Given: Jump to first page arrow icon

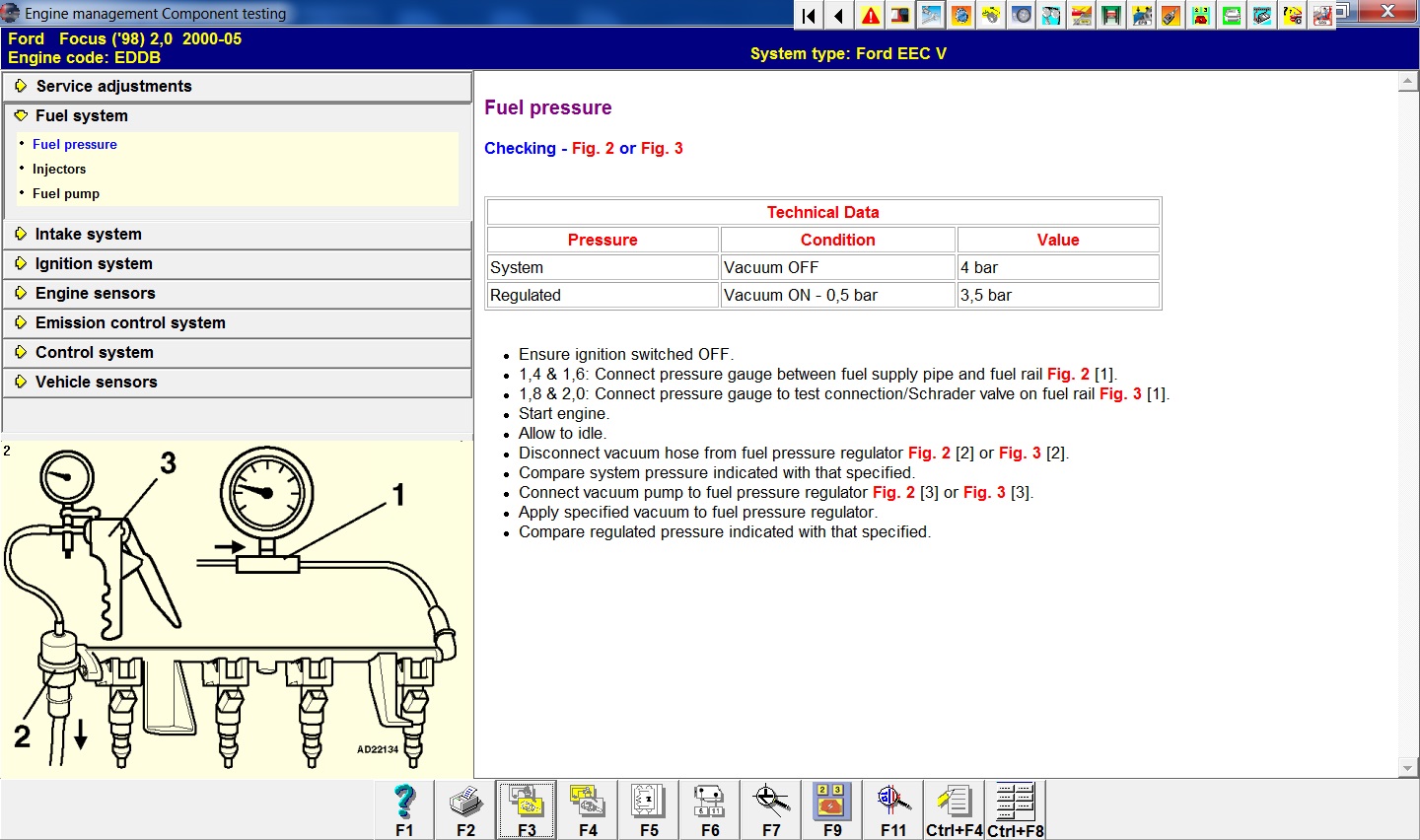Looking at the screenshot, I should [x=809, y=15].
